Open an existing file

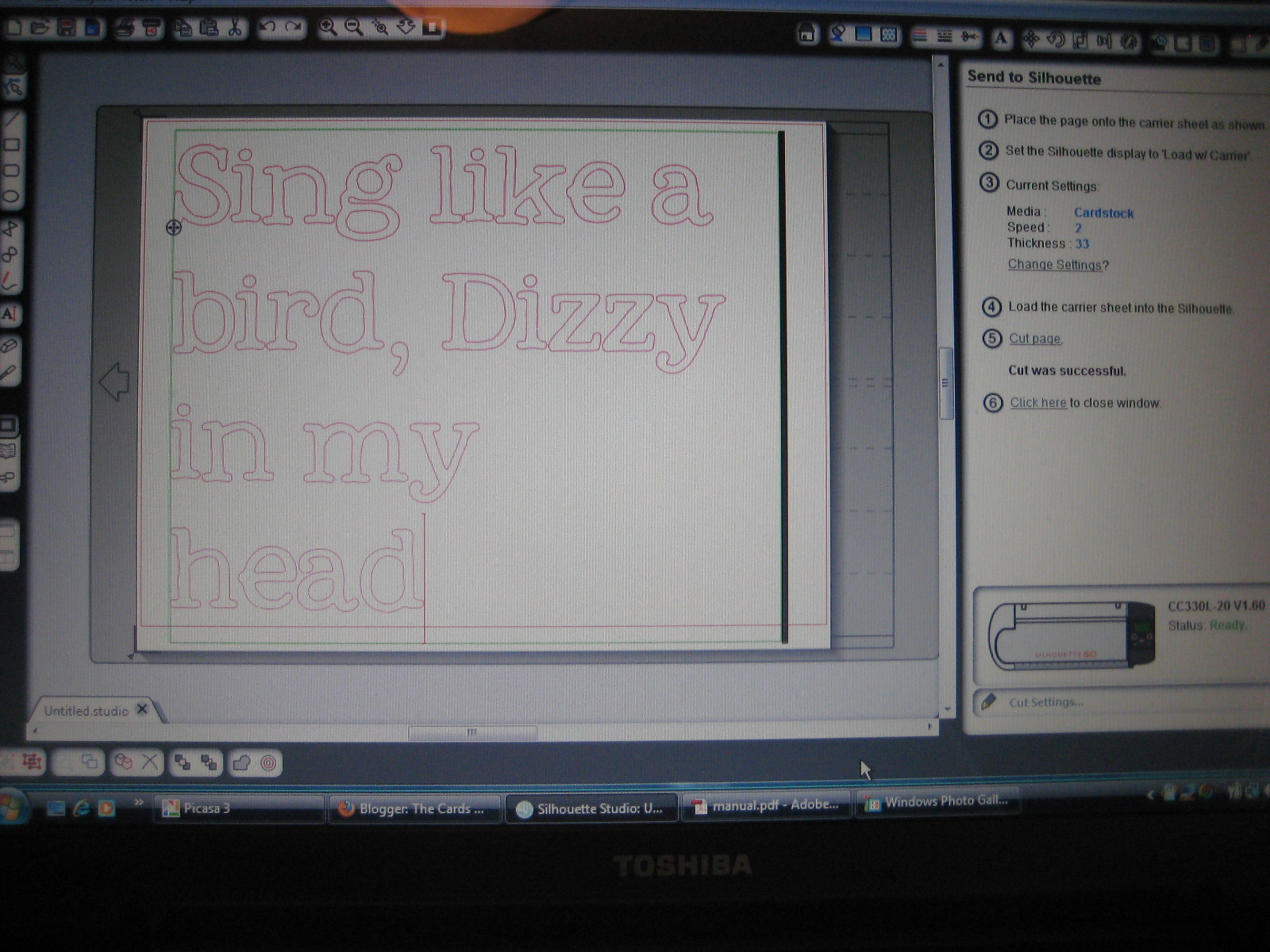(x=40, y=29)
